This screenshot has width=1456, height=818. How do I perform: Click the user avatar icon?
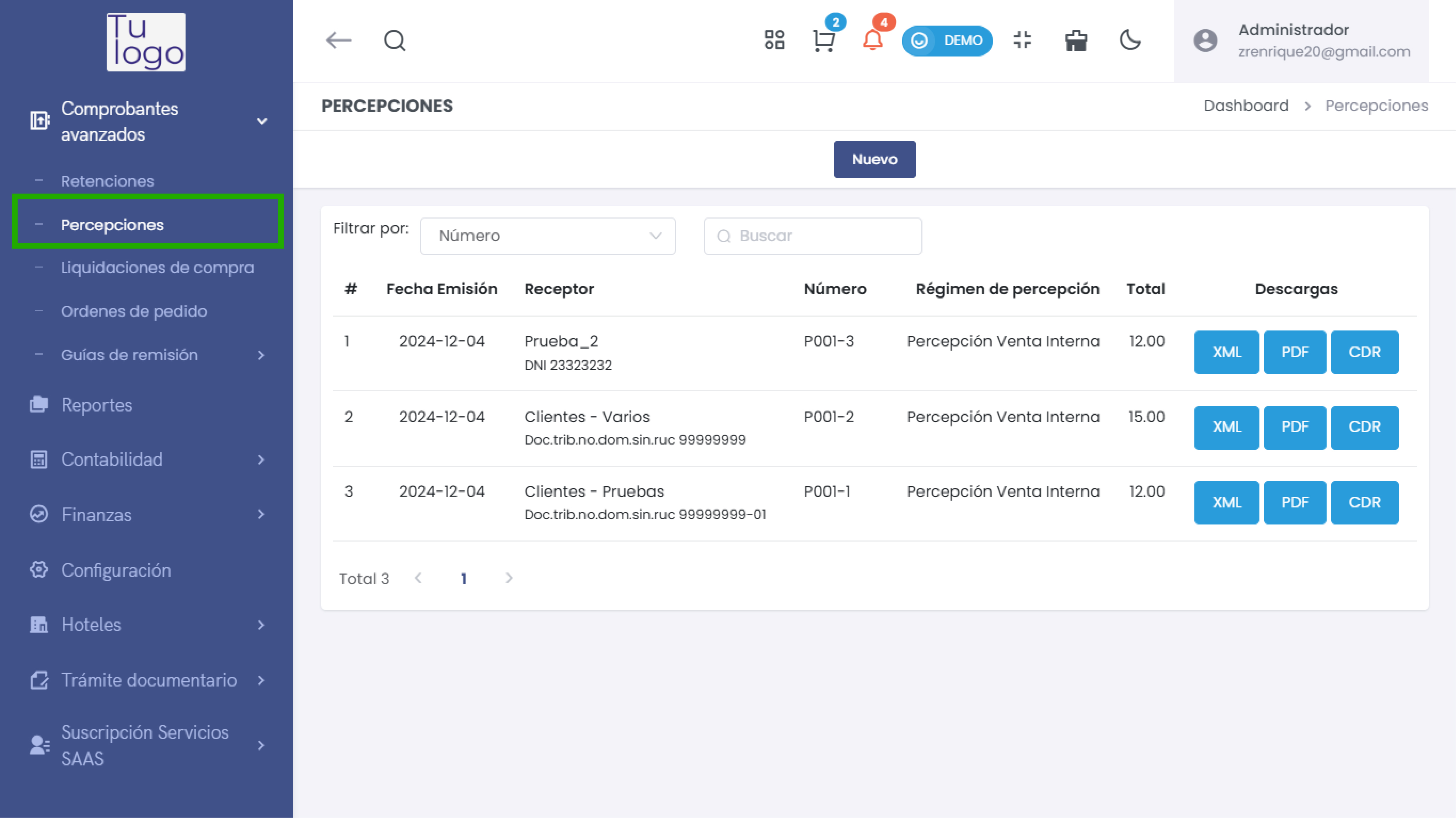[1205, 41]
